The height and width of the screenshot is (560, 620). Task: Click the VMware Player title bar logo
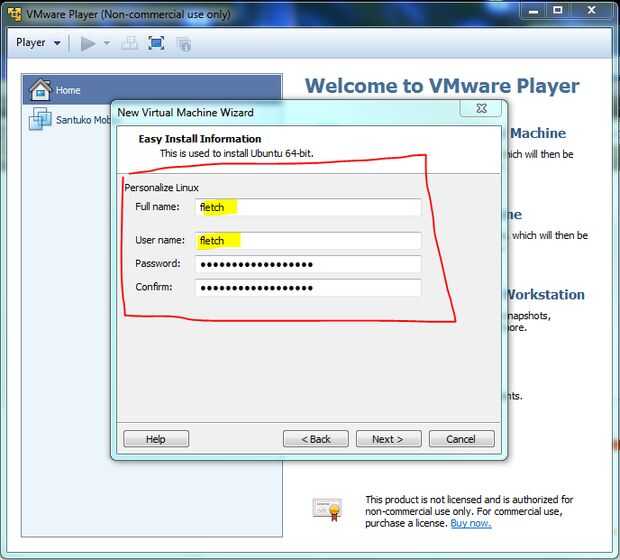[x=15, y=14]
